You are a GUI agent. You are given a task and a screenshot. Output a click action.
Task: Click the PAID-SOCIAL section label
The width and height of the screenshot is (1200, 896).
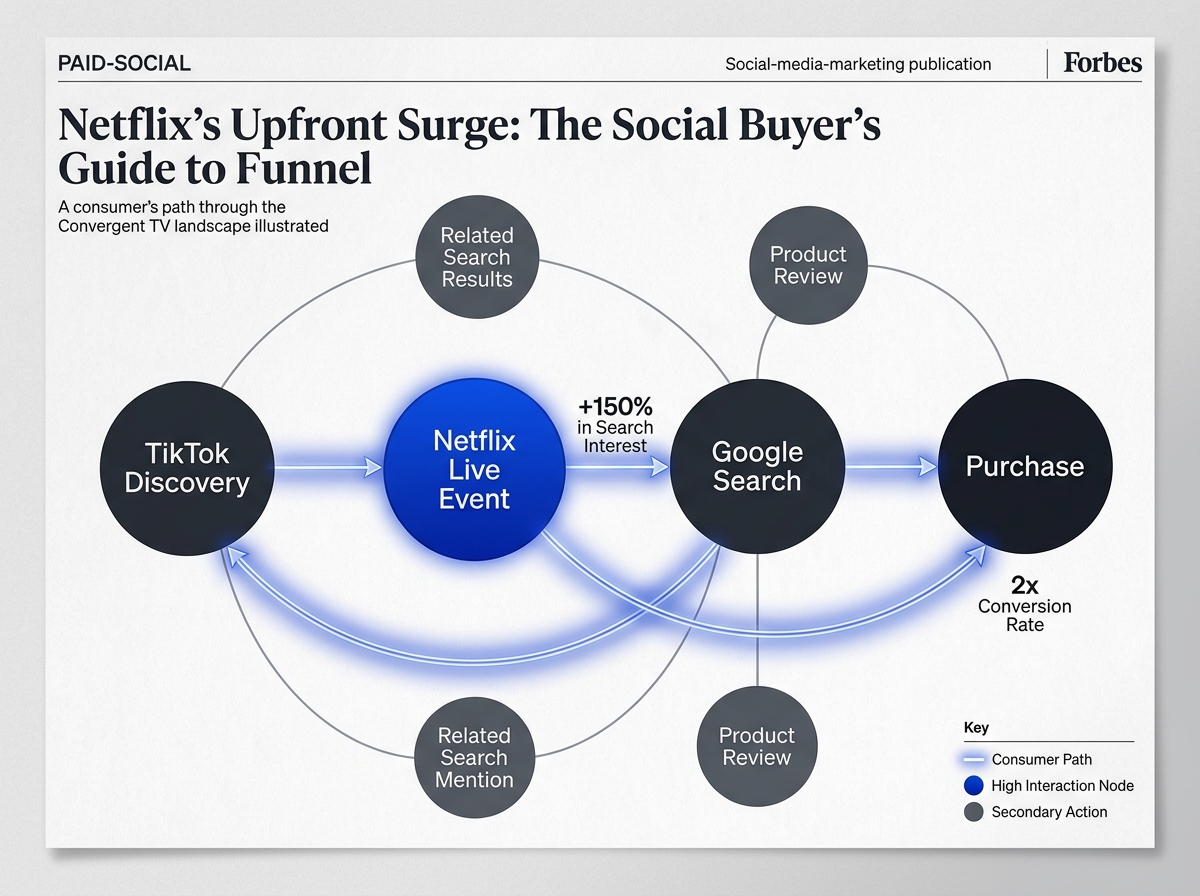coord(125,64)
